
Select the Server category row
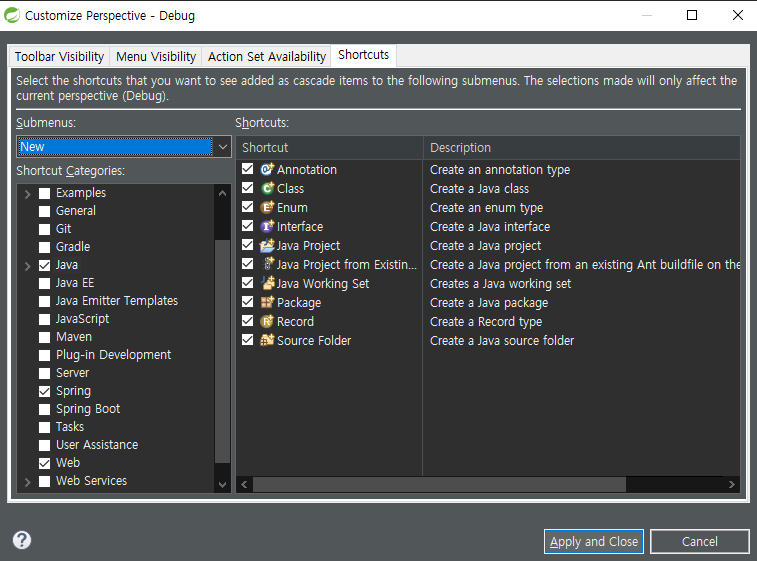click(72, 373)
